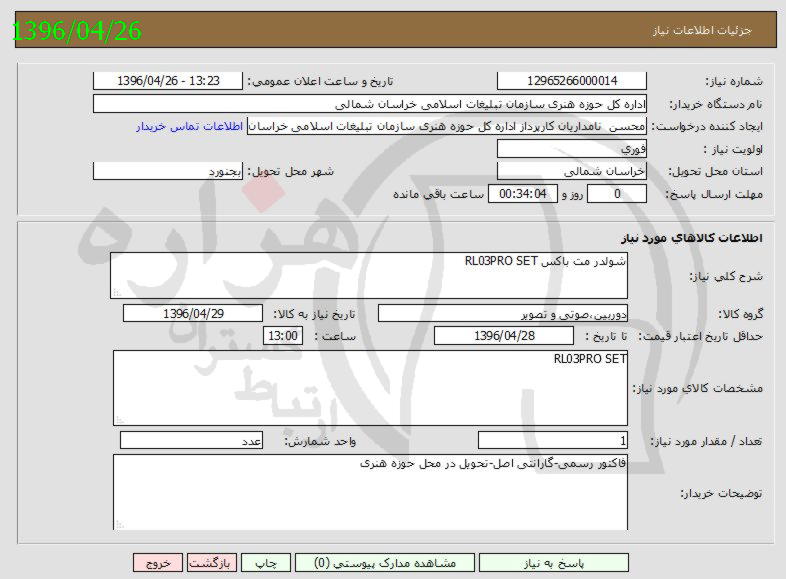
Task: Click the label واحد شمارش
Action: tap(320, 441)
